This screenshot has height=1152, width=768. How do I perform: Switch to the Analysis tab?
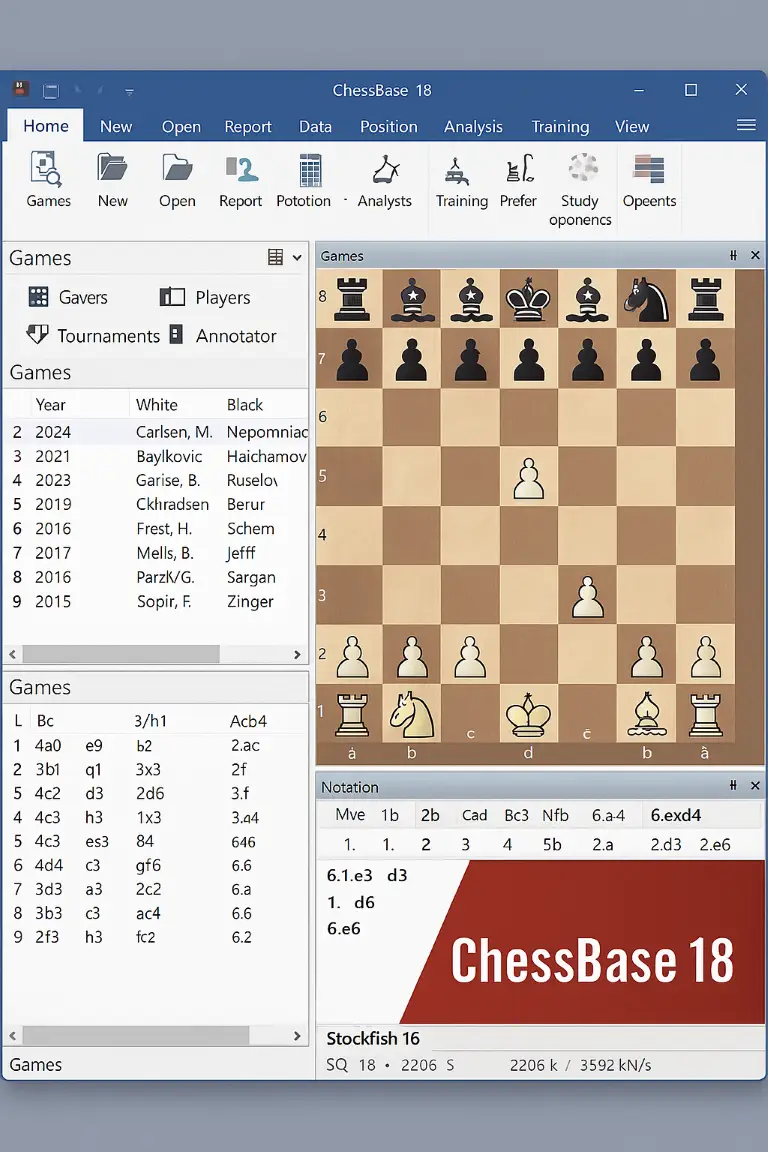473,126
